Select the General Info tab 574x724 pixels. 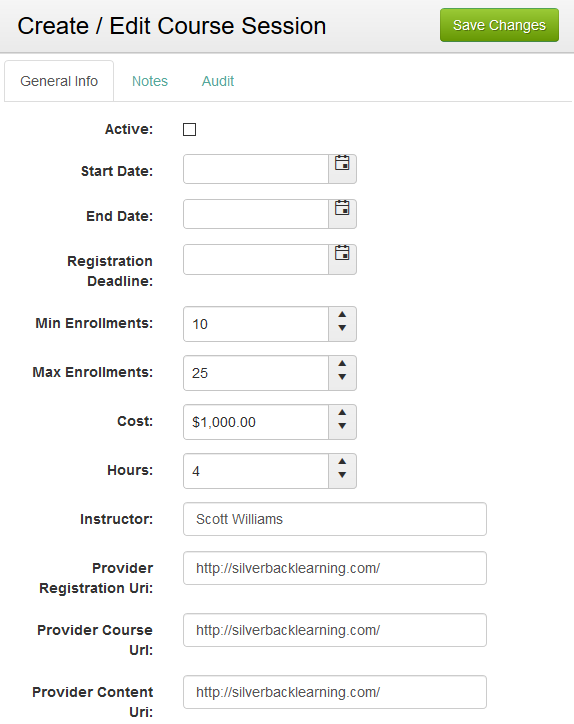(59, 81)
